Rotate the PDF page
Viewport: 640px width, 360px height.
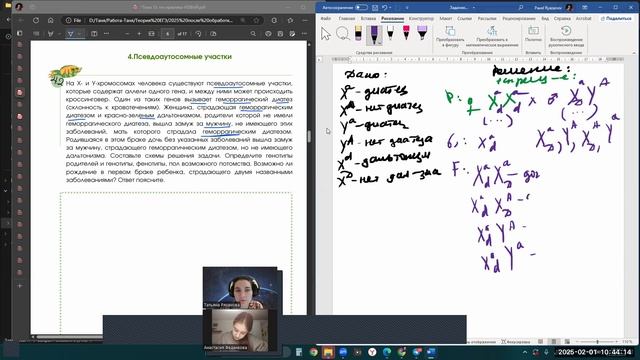click(x=198, y=33)
